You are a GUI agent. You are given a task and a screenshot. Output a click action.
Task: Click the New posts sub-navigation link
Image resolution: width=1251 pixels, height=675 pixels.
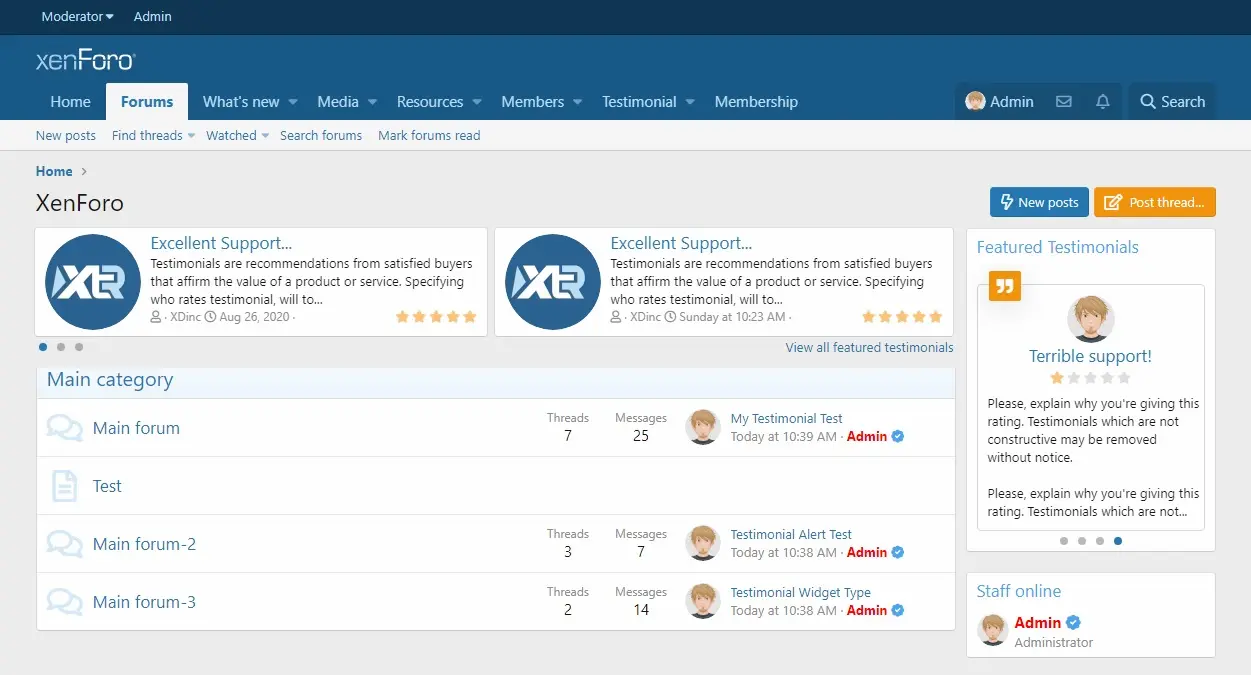tap(66, 135)
